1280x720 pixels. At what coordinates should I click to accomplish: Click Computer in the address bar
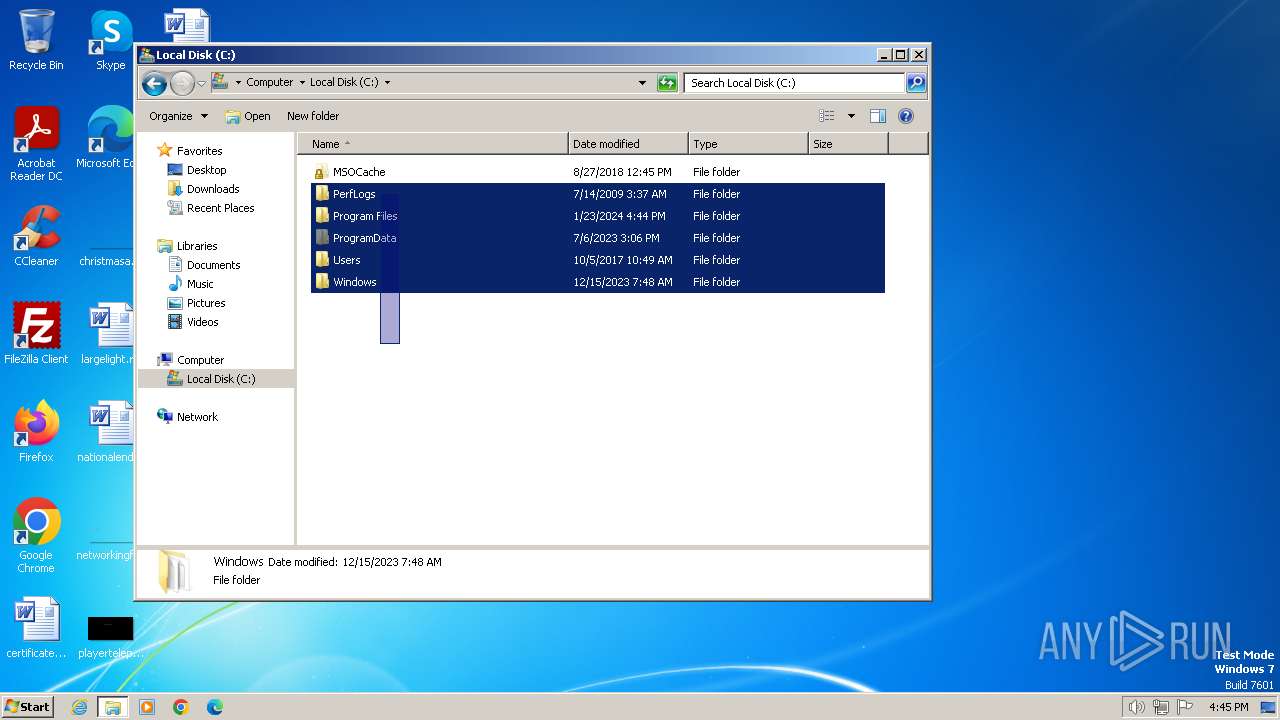pyautogui.click(x=270, y=83)
